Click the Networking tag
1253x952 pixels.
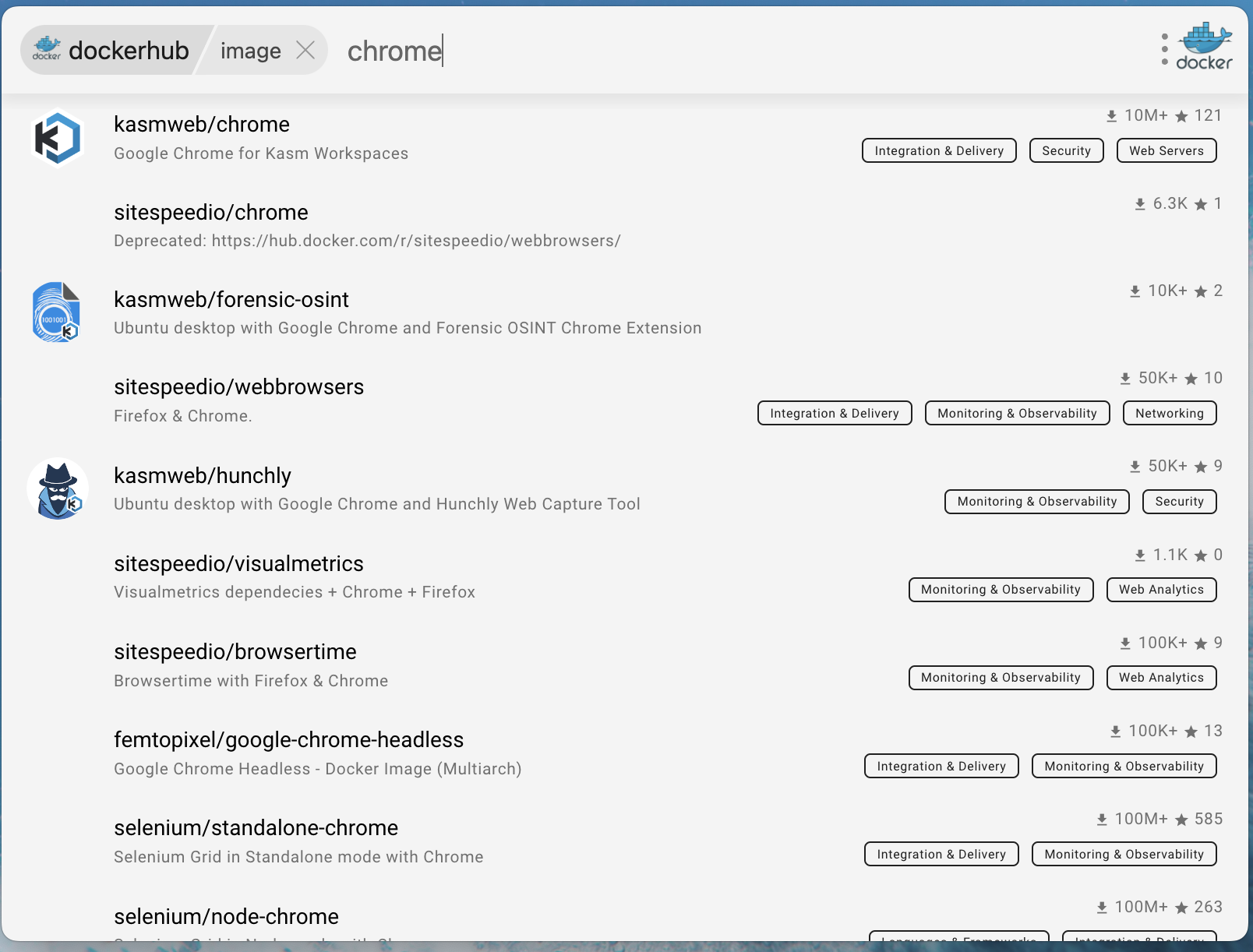pos(1170,413)
